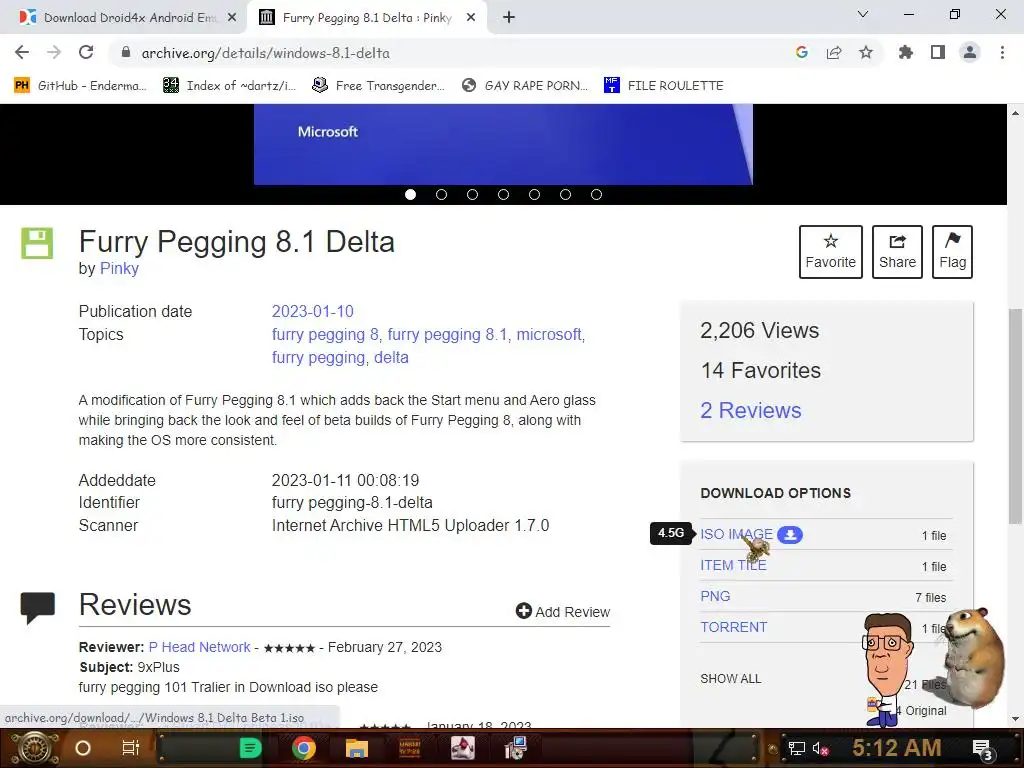Open the network tray icon
Image resolution: width=1024 pixels, height=768 pixels.
[x=796, y=748]
